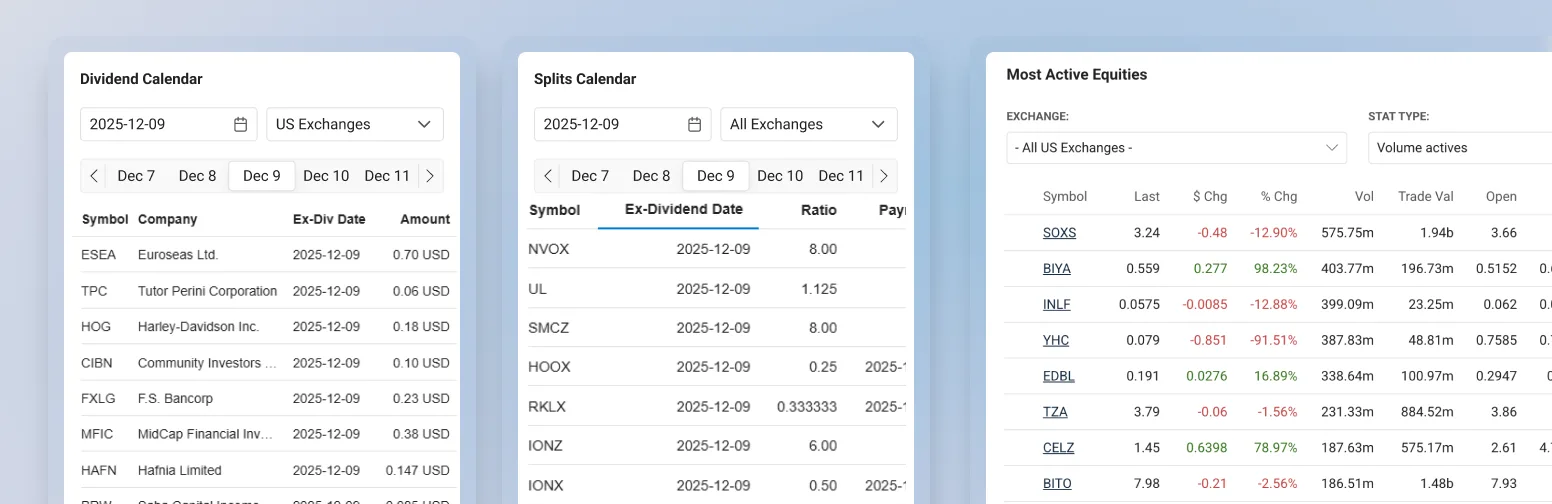Image resolution: width=1552 pixels, height=504 pixels.
Task: Sort Most Active Equities by % Chg
Action: coord(1278,197)
